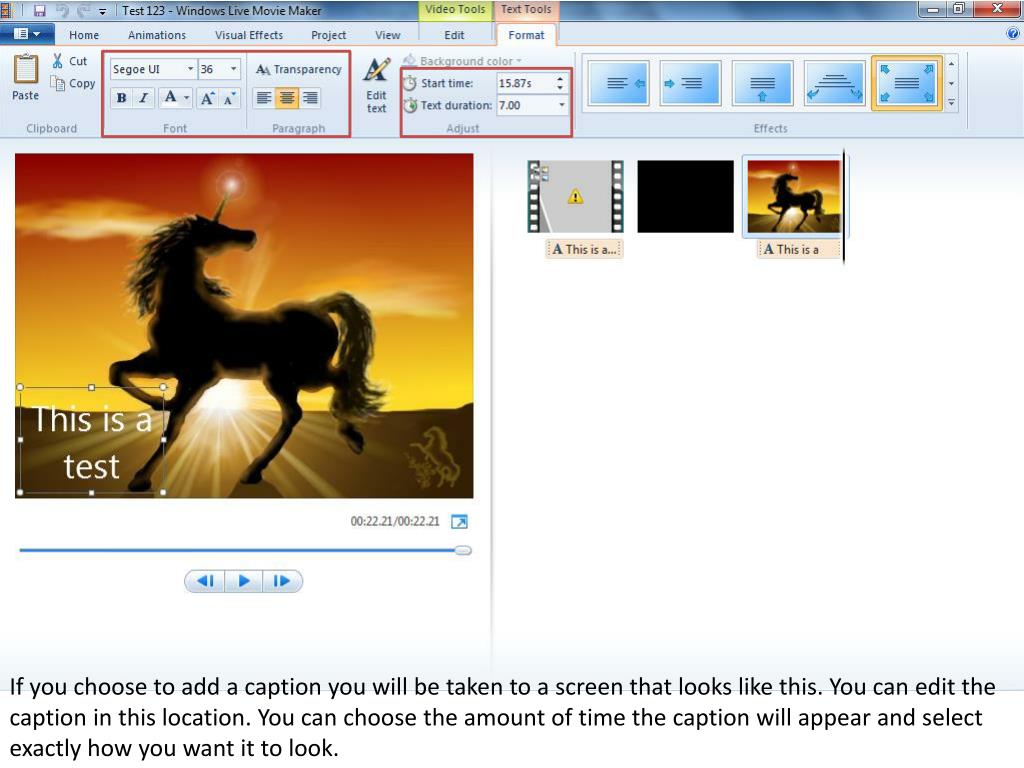Select the unicorn clip thumbnail in storyboard

point(793,197)
